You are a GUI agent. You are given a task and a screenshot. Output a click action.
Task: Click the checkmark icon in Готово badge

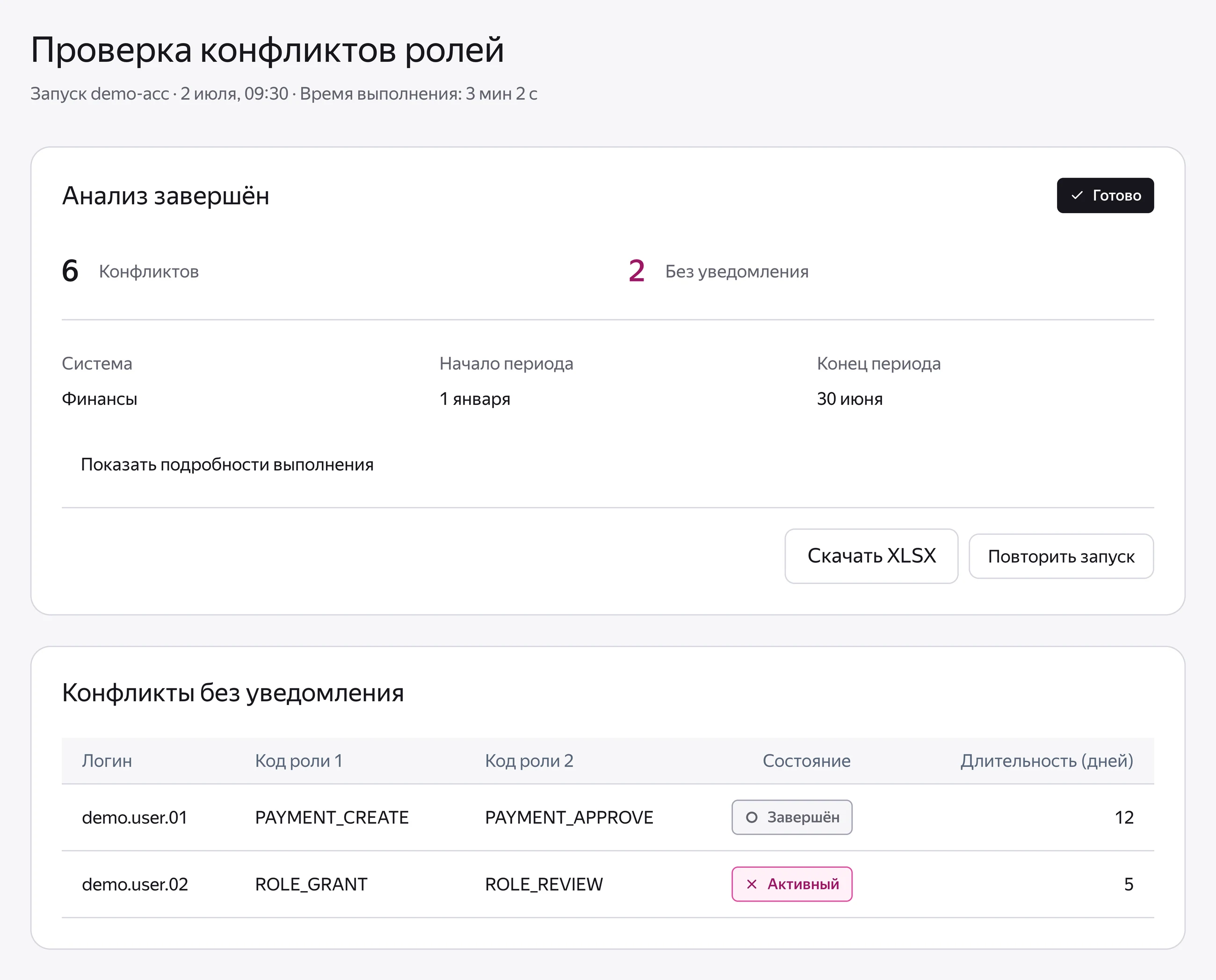(x=1077, y=195)
